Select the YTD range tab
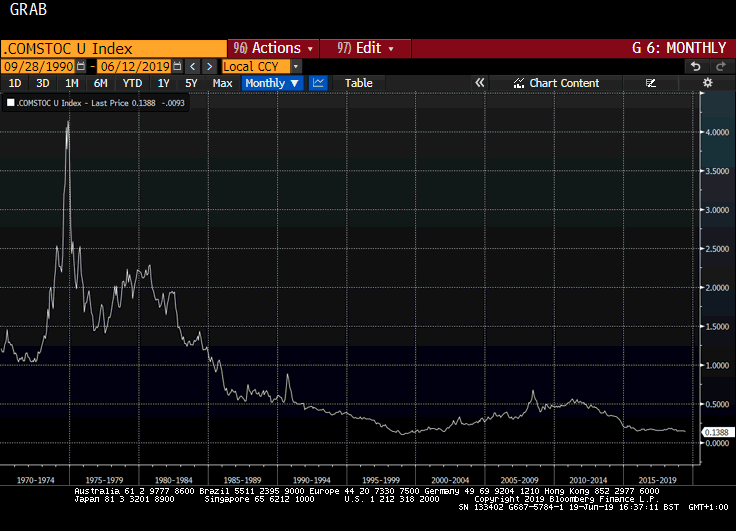Image resolution: width=736 pixels, height=531 pixels. 131,83
